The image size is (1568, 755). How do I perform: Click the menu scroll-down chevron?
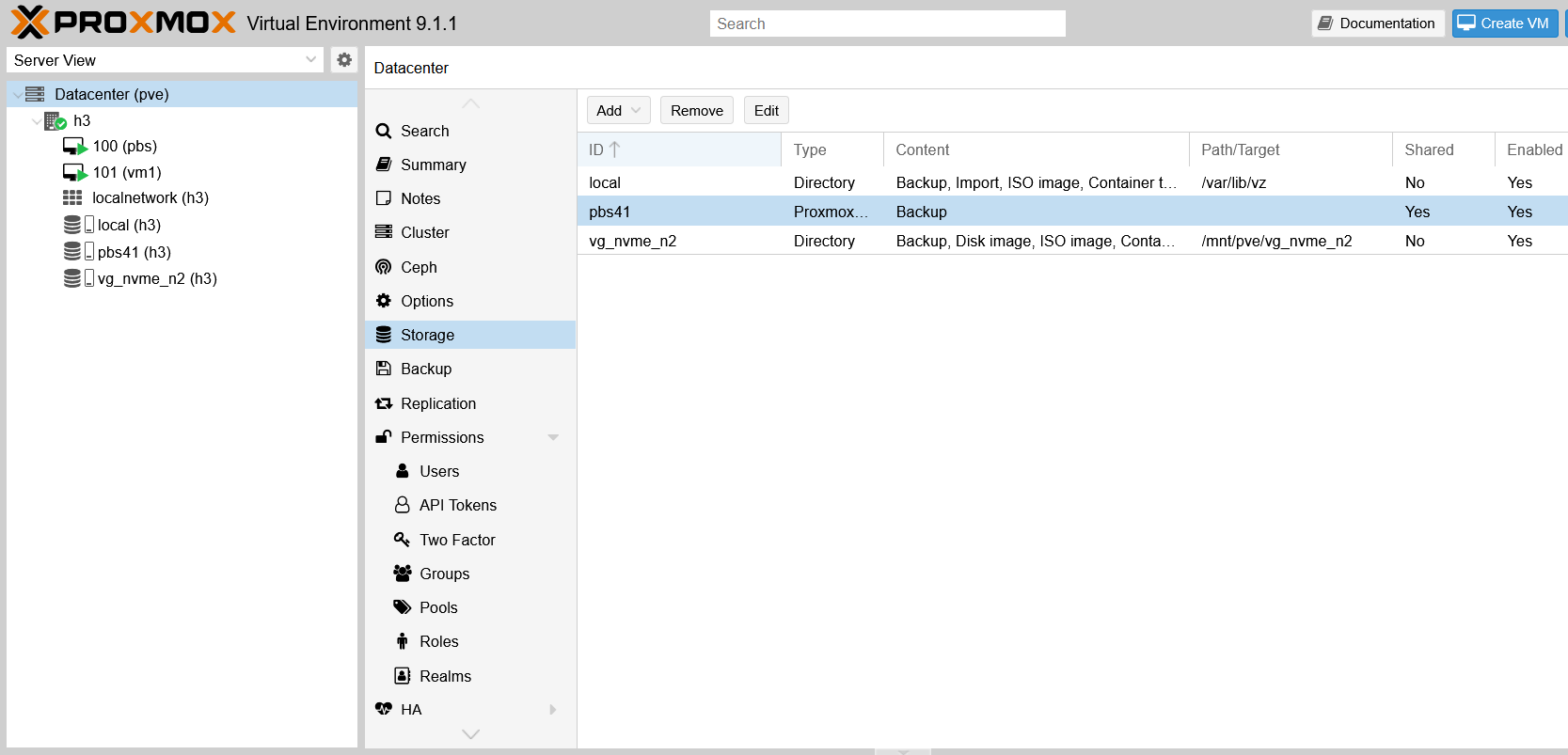470,734
